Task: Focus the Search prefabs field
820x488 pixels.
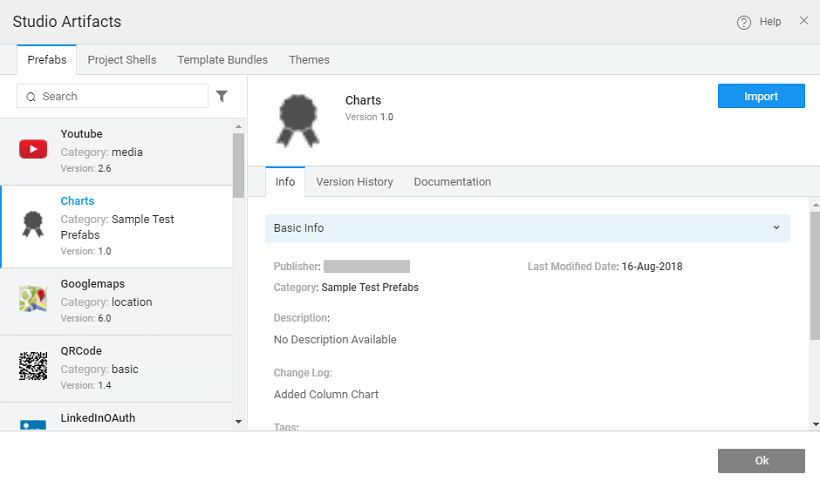Action: click(x=120, y=96)
